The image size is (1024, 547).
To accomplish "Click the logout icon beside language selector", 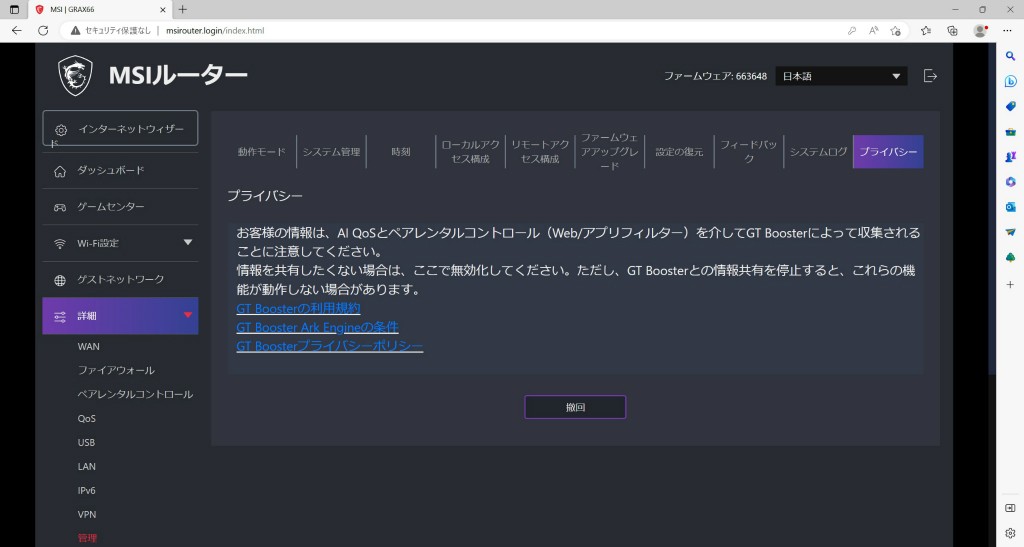I will (930, 76).
